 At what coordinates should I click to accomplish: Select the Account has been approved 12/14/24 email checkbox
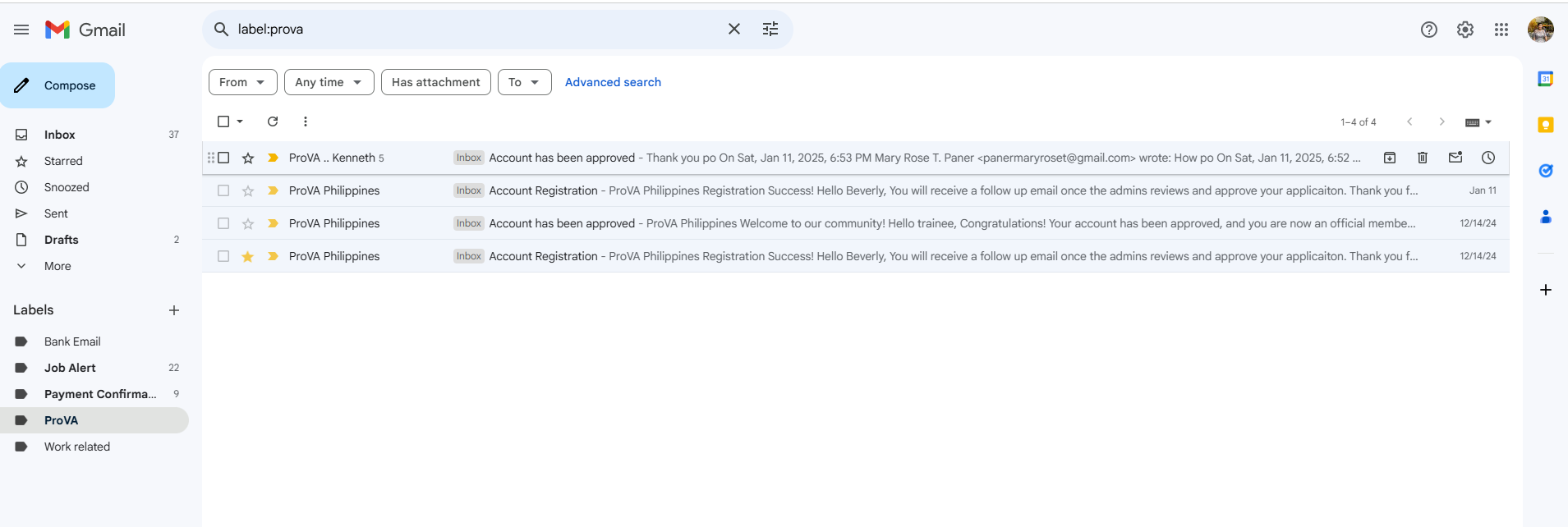click(223, 223)
